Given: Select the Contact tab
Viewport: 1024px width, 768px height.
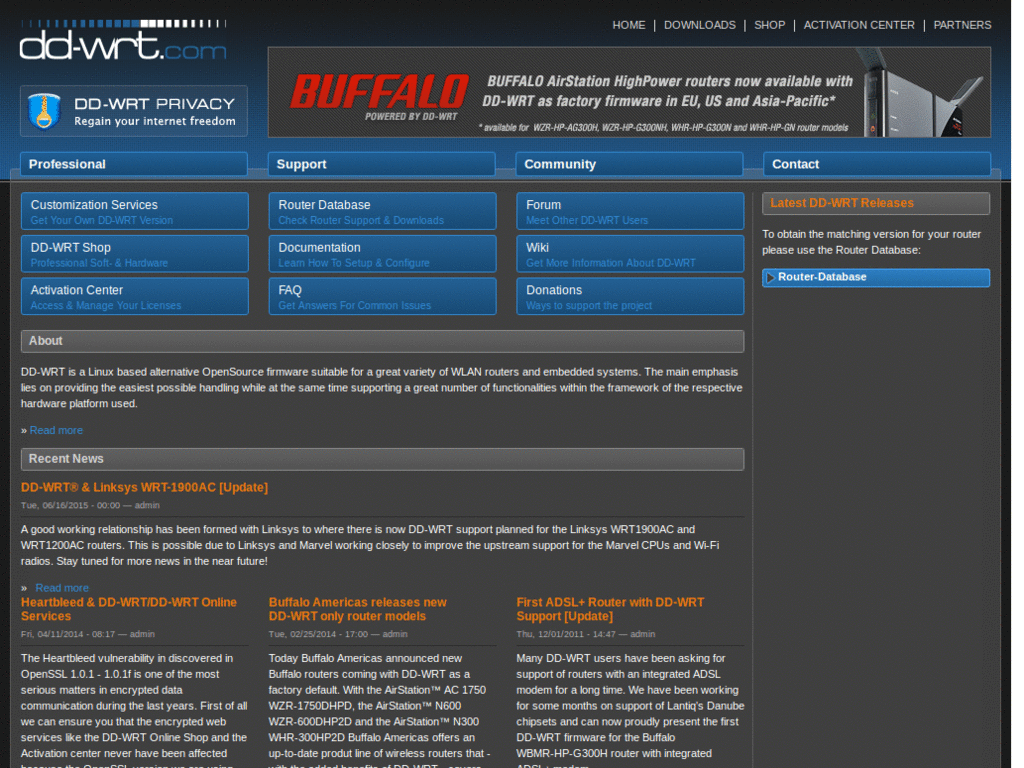Looking at the screenshot, I should pos(876,164).
